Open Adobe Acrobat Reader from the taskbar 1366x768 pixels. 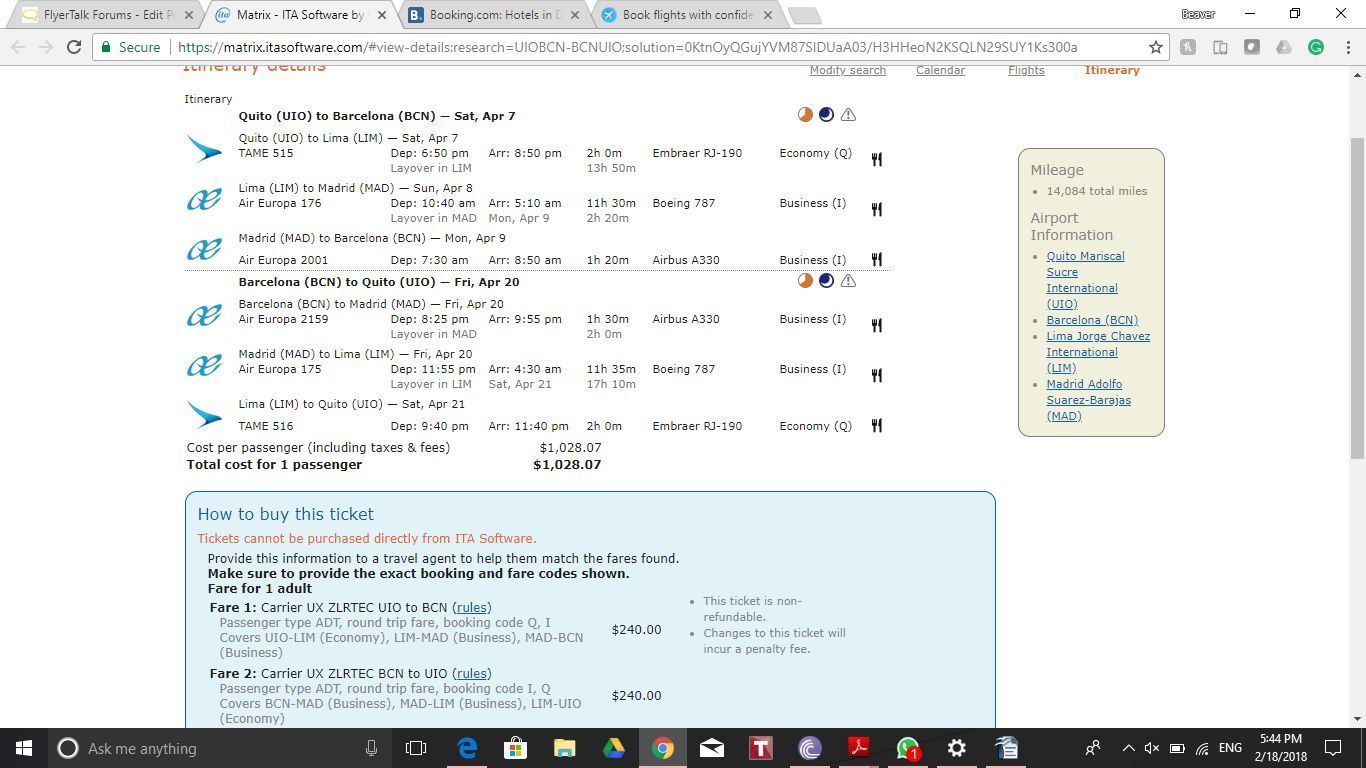pyautogui.click(x=859, y=748)
